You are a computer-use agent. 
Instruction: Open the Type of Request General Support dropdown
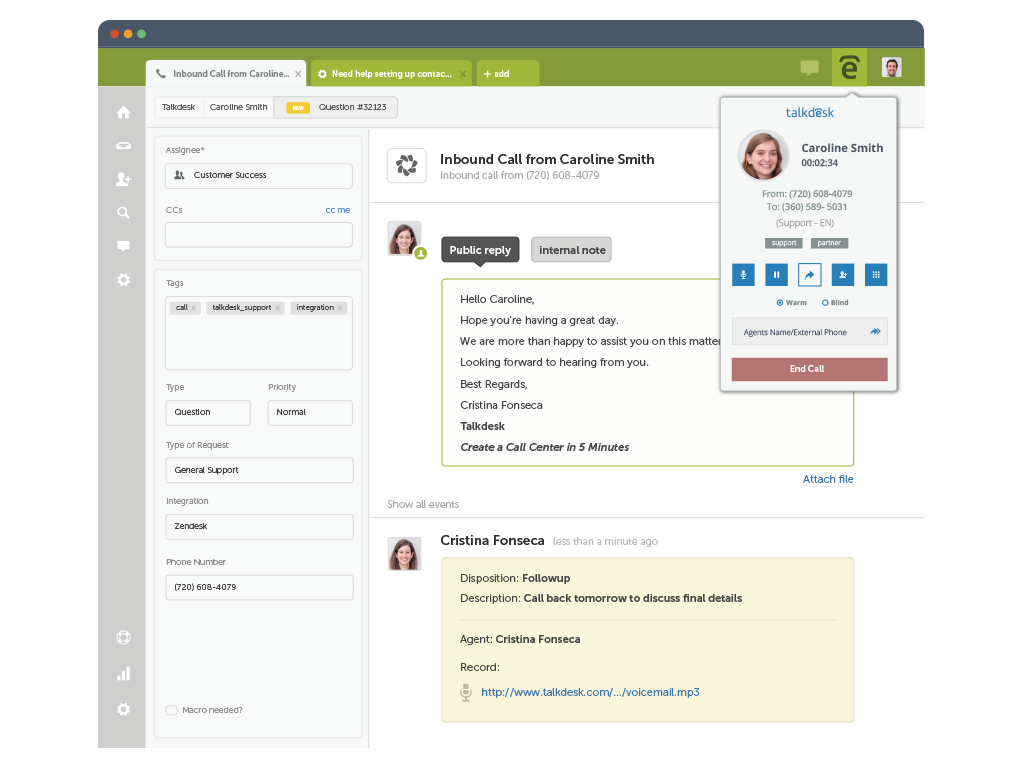(259, 470)
